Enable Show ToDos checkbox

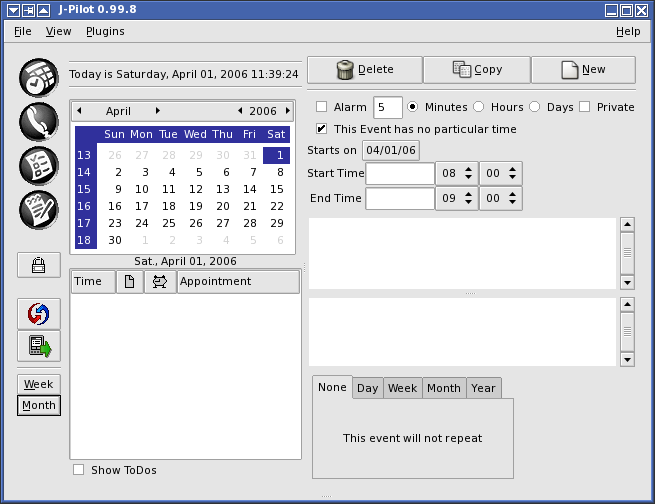click(79, 470)
